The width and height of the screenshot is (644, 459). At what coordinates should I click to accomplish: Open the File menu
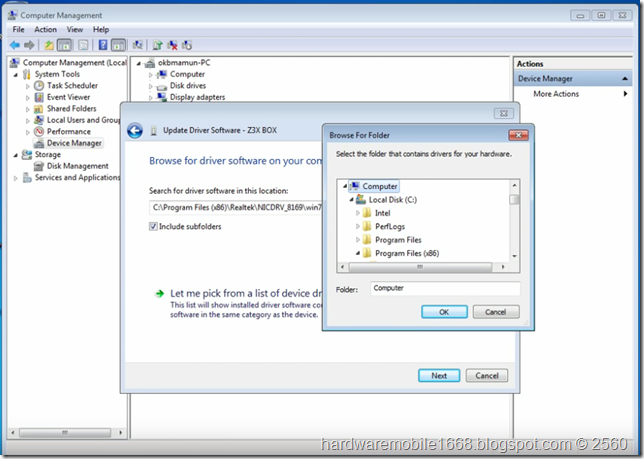[x=18, y=30]
